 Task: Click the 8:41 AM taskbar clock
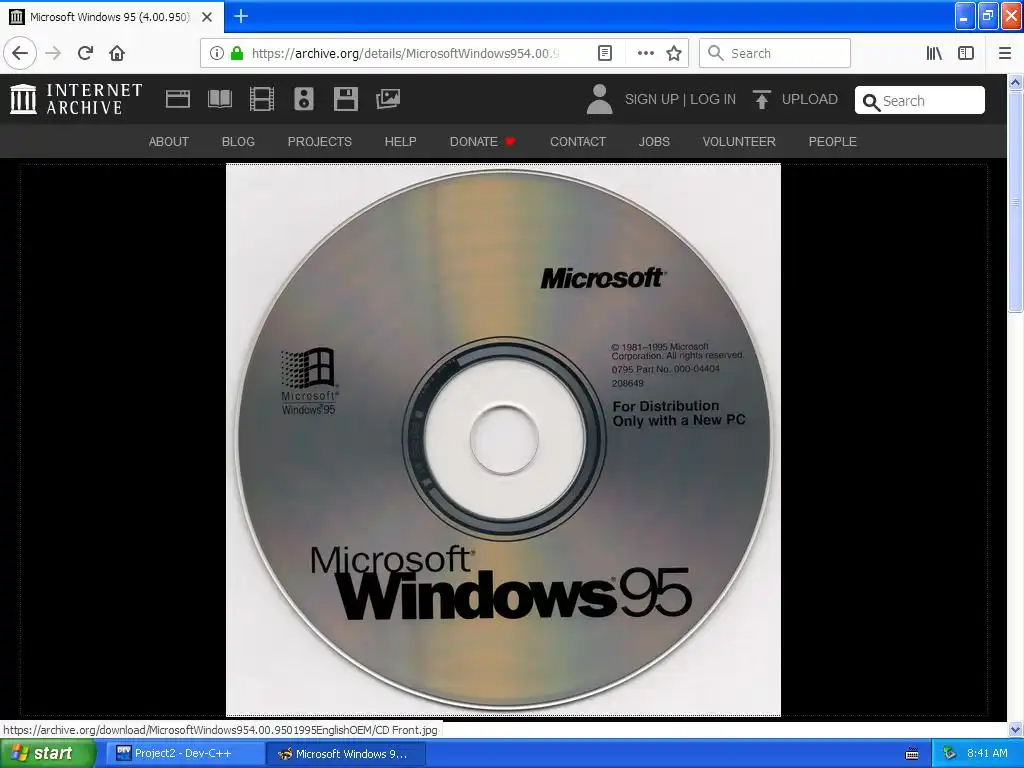coord(987,754)
